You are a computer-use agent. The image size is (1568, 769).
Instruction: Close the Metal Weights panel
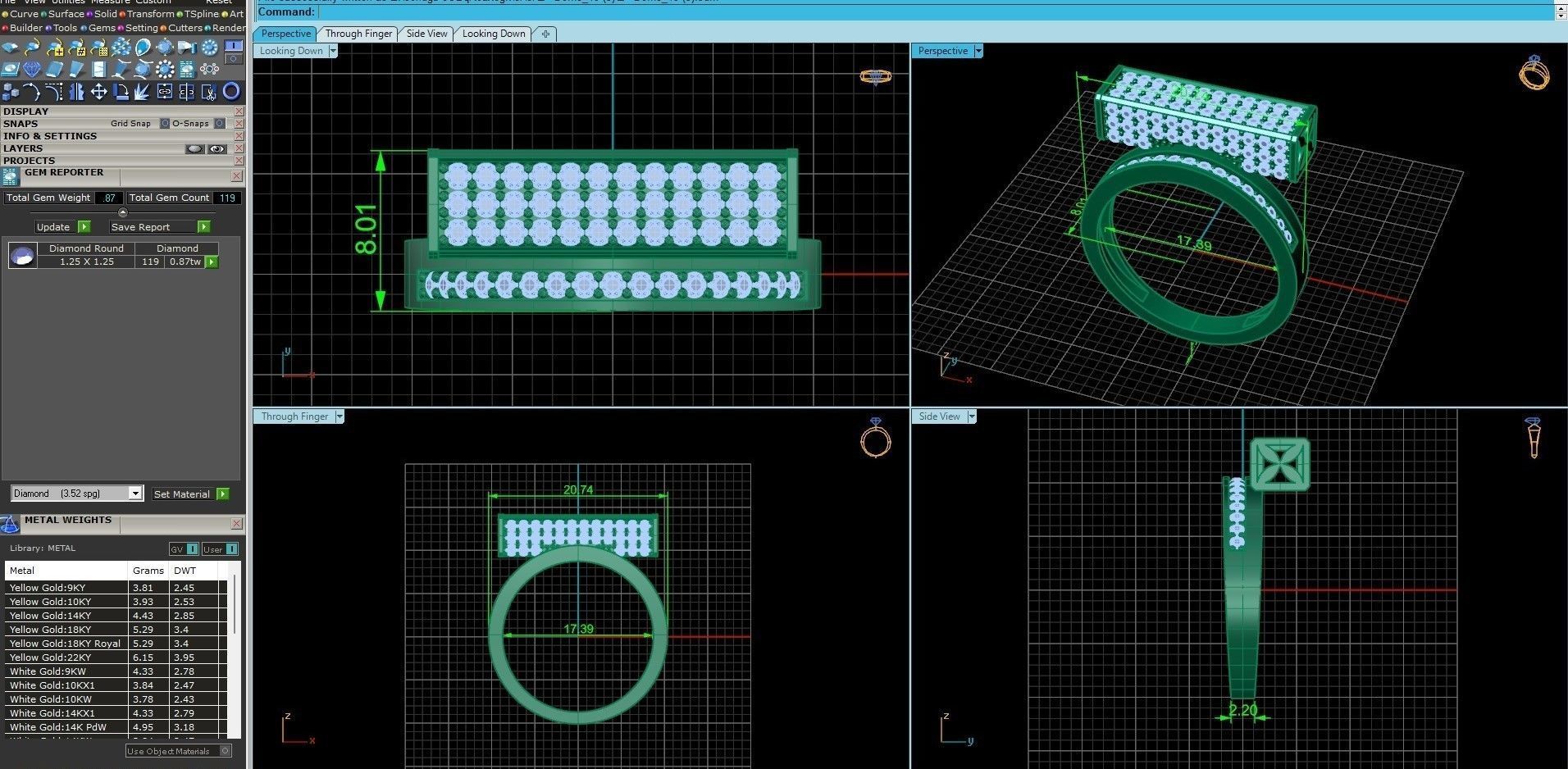point(237,523)
